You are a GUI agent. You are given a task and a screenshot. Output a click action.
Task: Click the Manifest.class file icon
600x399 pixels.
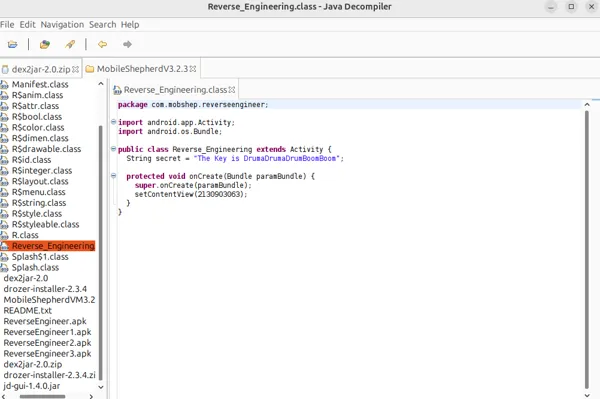5,85
